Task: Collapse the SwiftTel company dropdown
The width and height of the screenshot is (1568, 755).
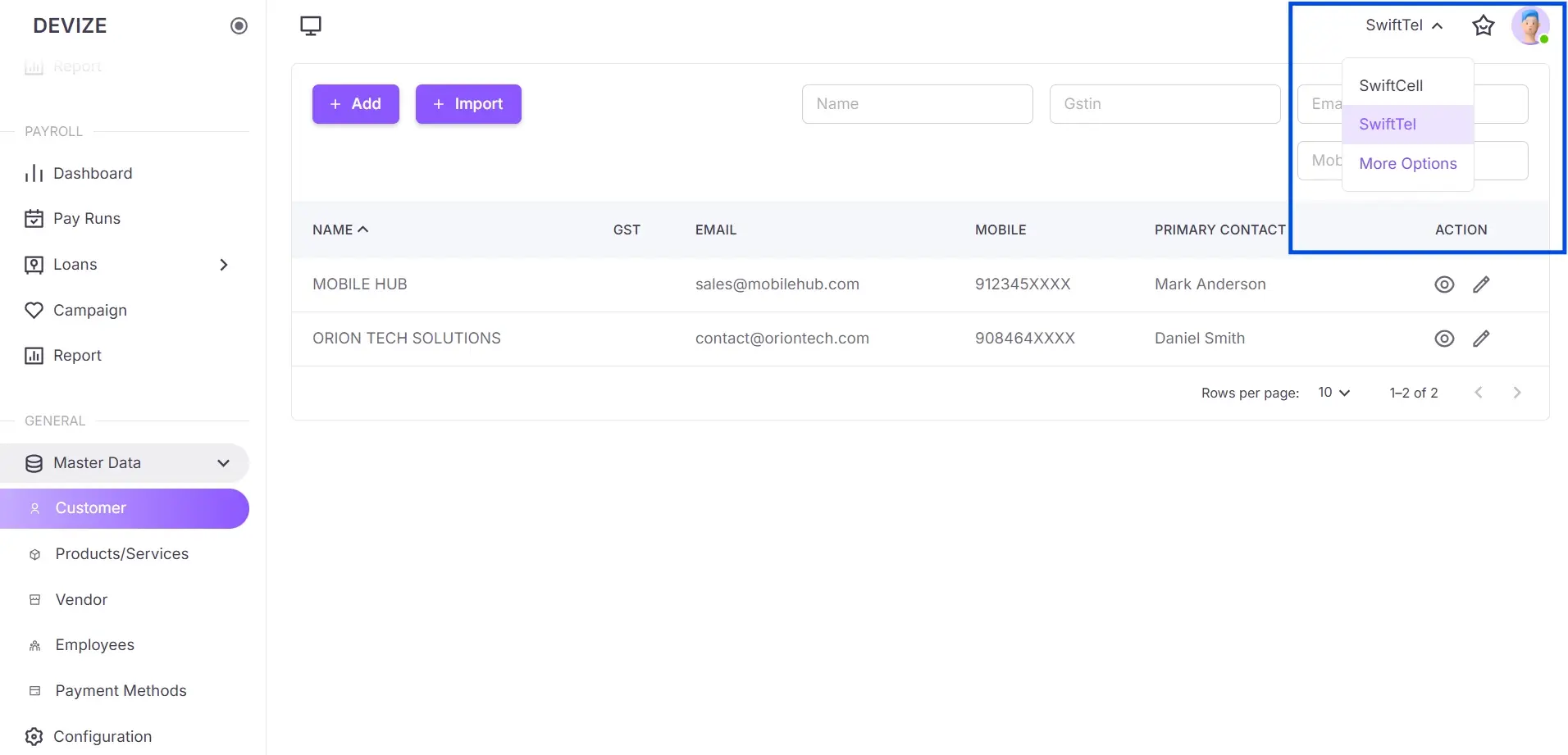Action: coord(1404,25)
